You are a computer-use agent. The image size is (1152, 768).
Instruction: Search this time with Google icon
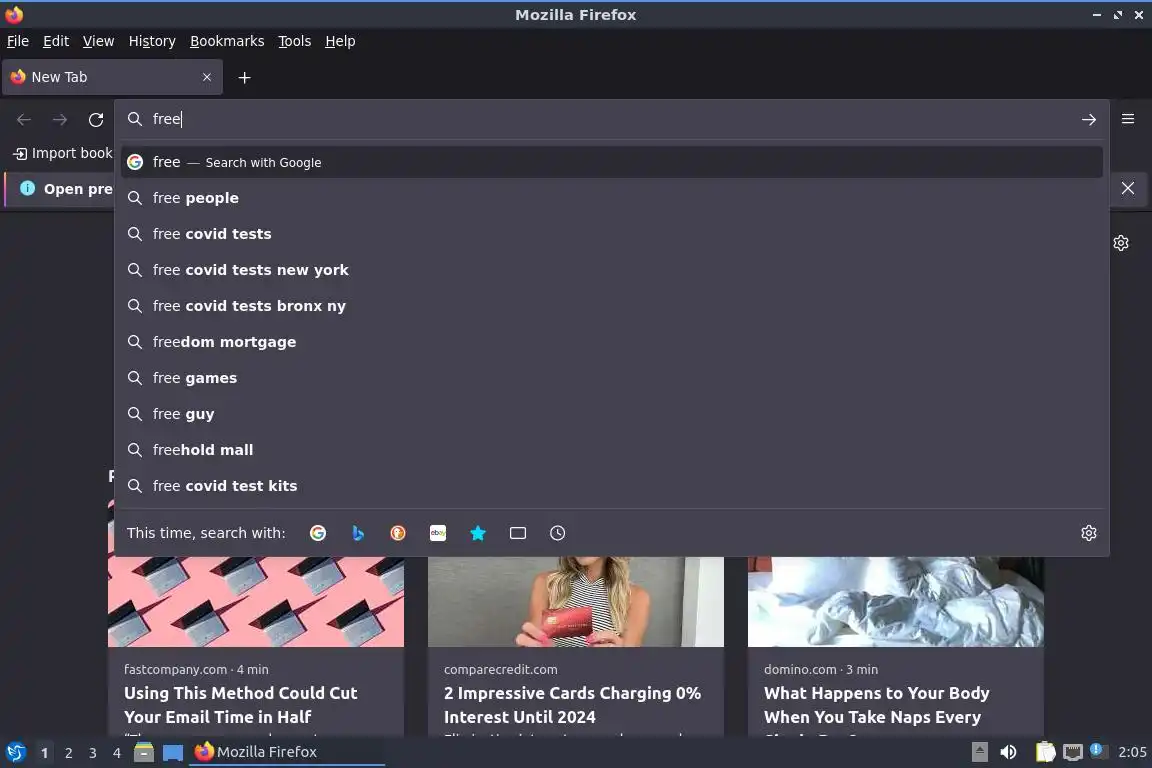click(x=317, y=533)
